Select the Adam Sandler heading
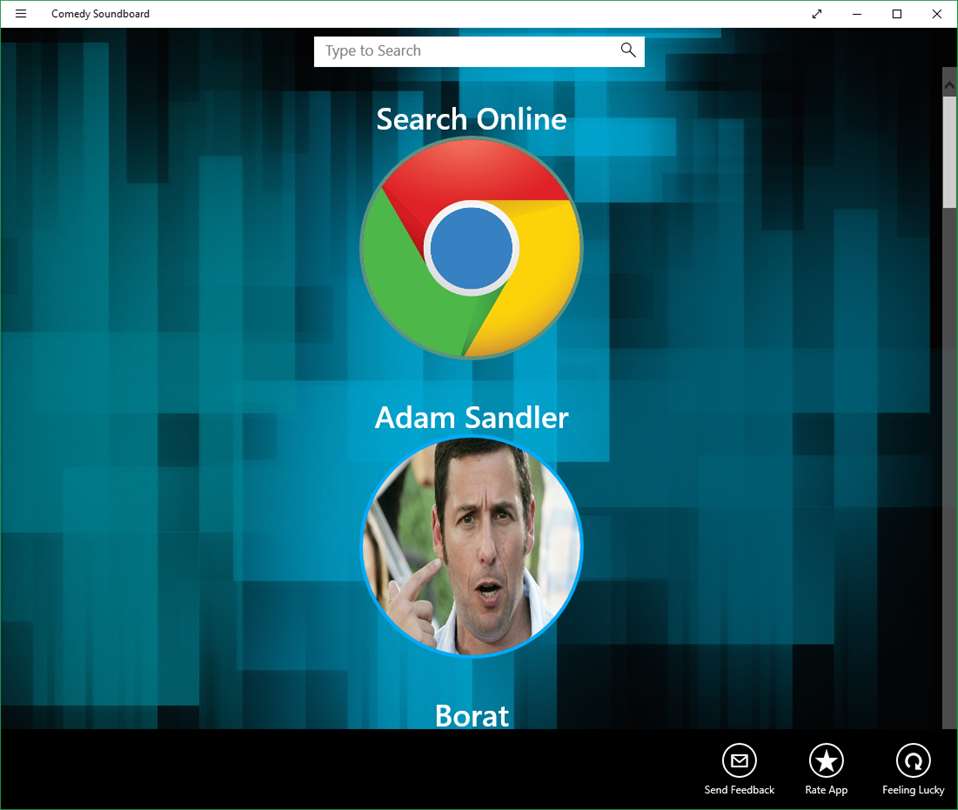The width and height of the screenshot is (958, 810). (x=471, y=417)
